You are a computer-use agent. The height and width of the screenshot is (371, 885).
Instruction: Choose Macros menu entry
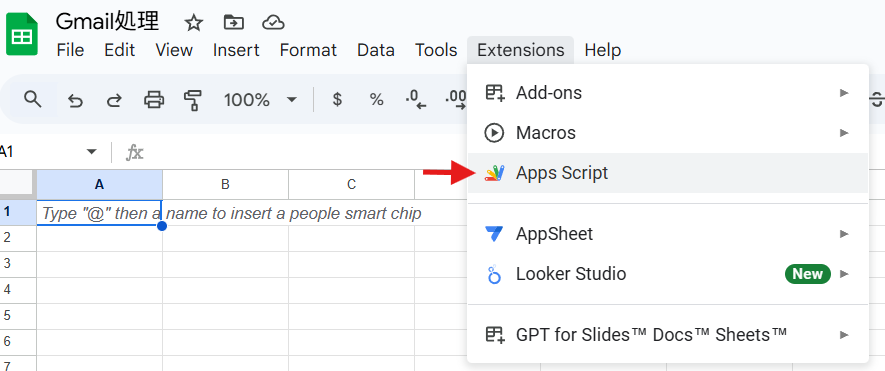[x=668, y=133]
